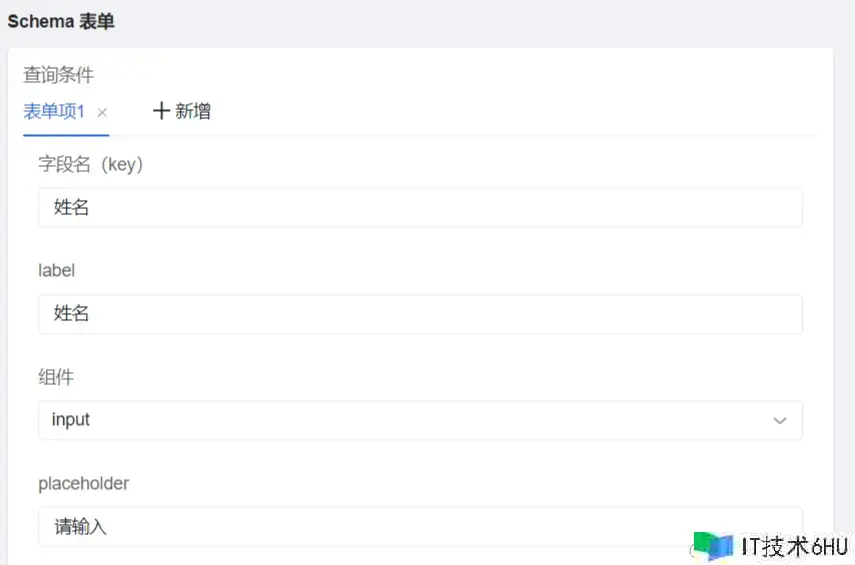Click the IT技术6HU watermark text

794,546
